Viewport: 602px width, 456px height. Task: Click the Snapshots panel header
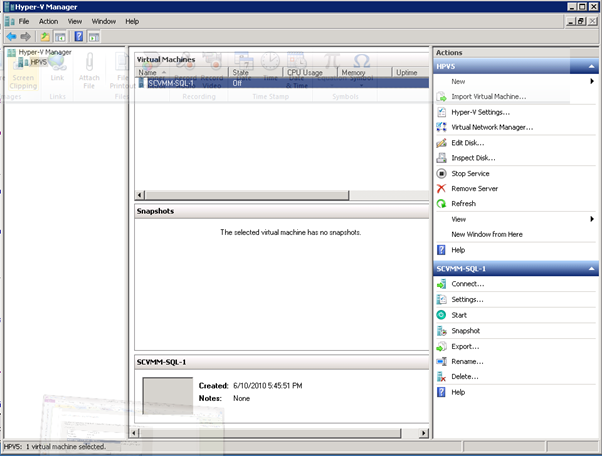pos(282,211)
